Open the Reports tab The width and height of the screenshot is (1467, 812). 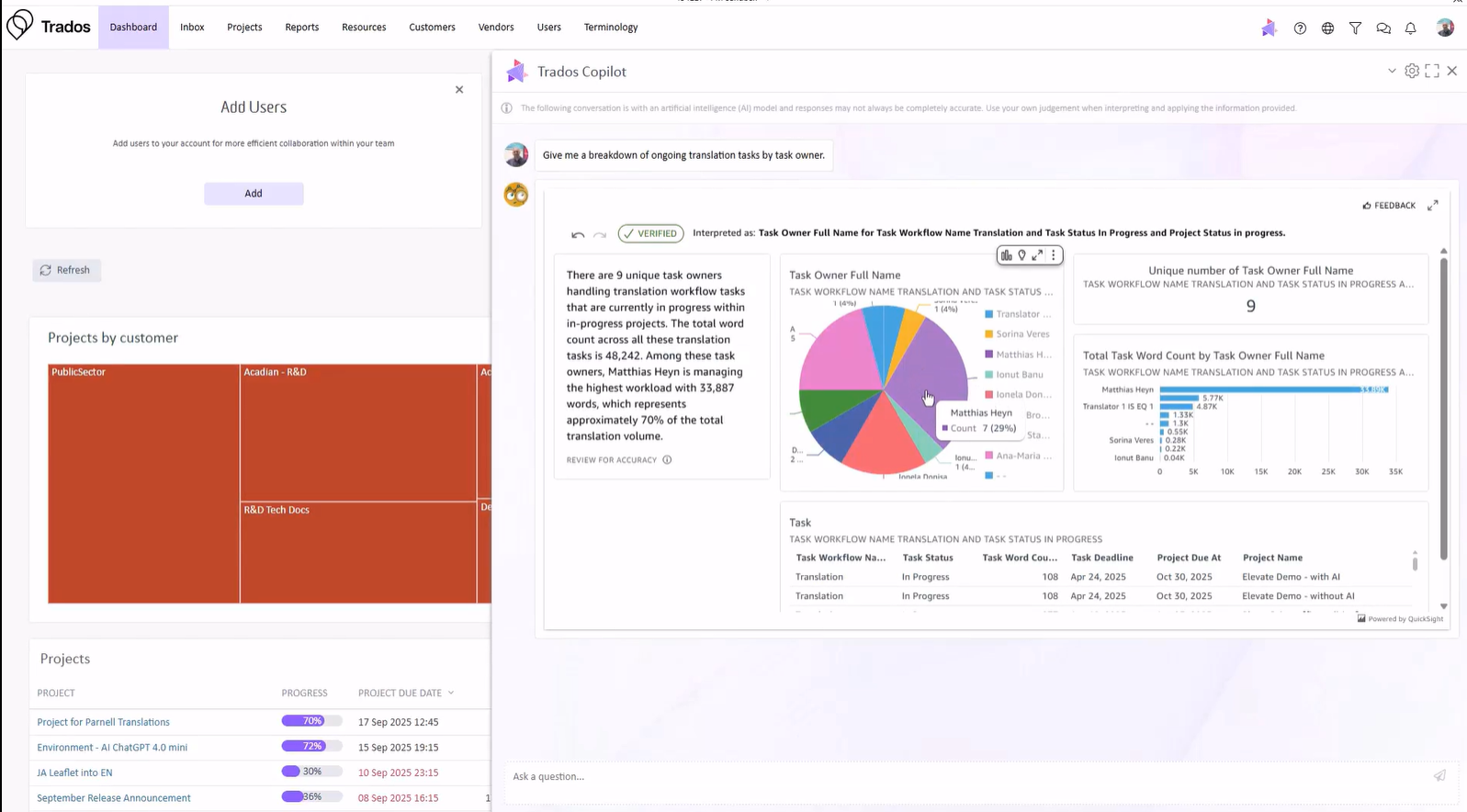pyautogui.click(x=302, y=27)
